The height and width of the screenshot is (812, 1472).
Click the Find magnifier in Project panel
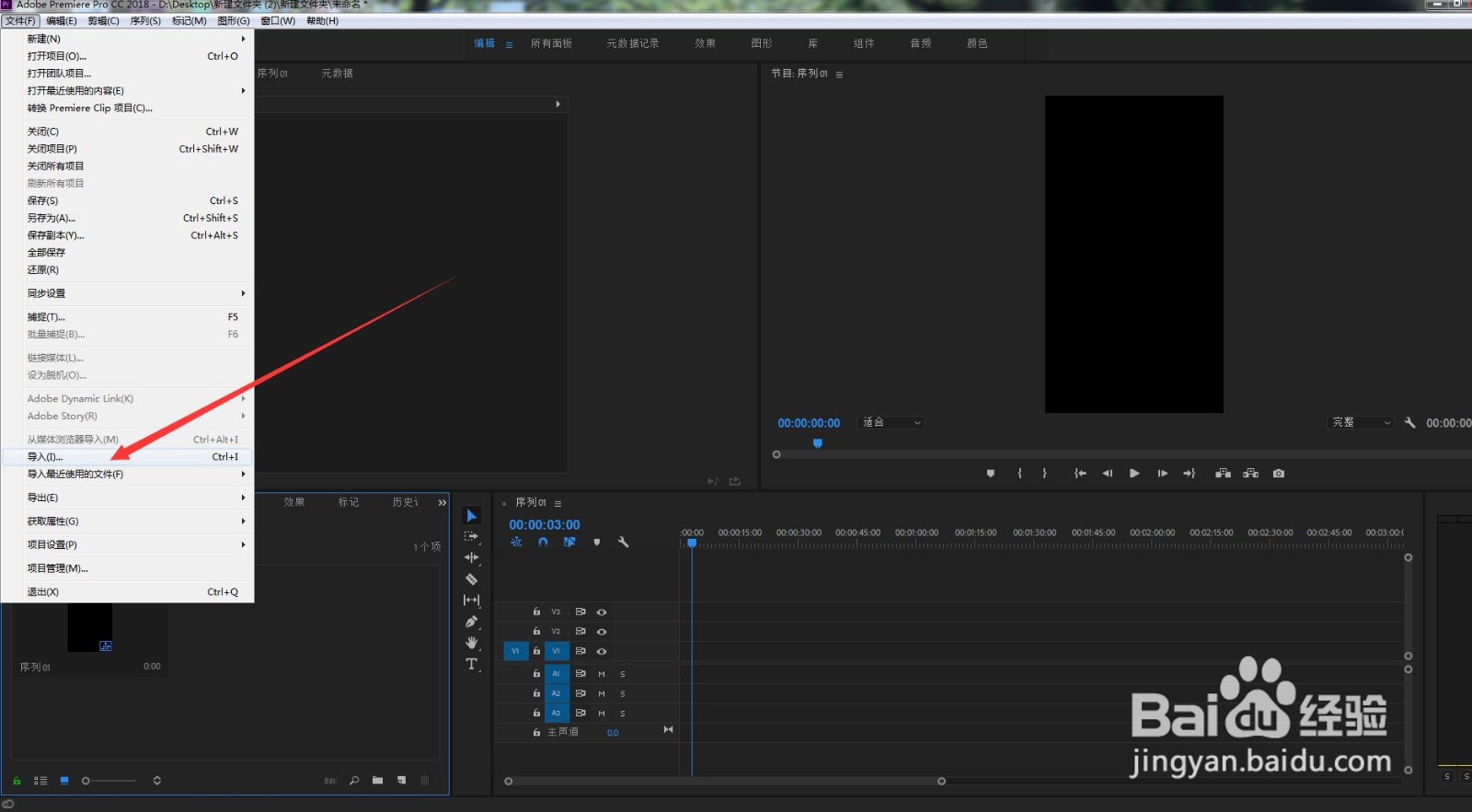(354, 781)
